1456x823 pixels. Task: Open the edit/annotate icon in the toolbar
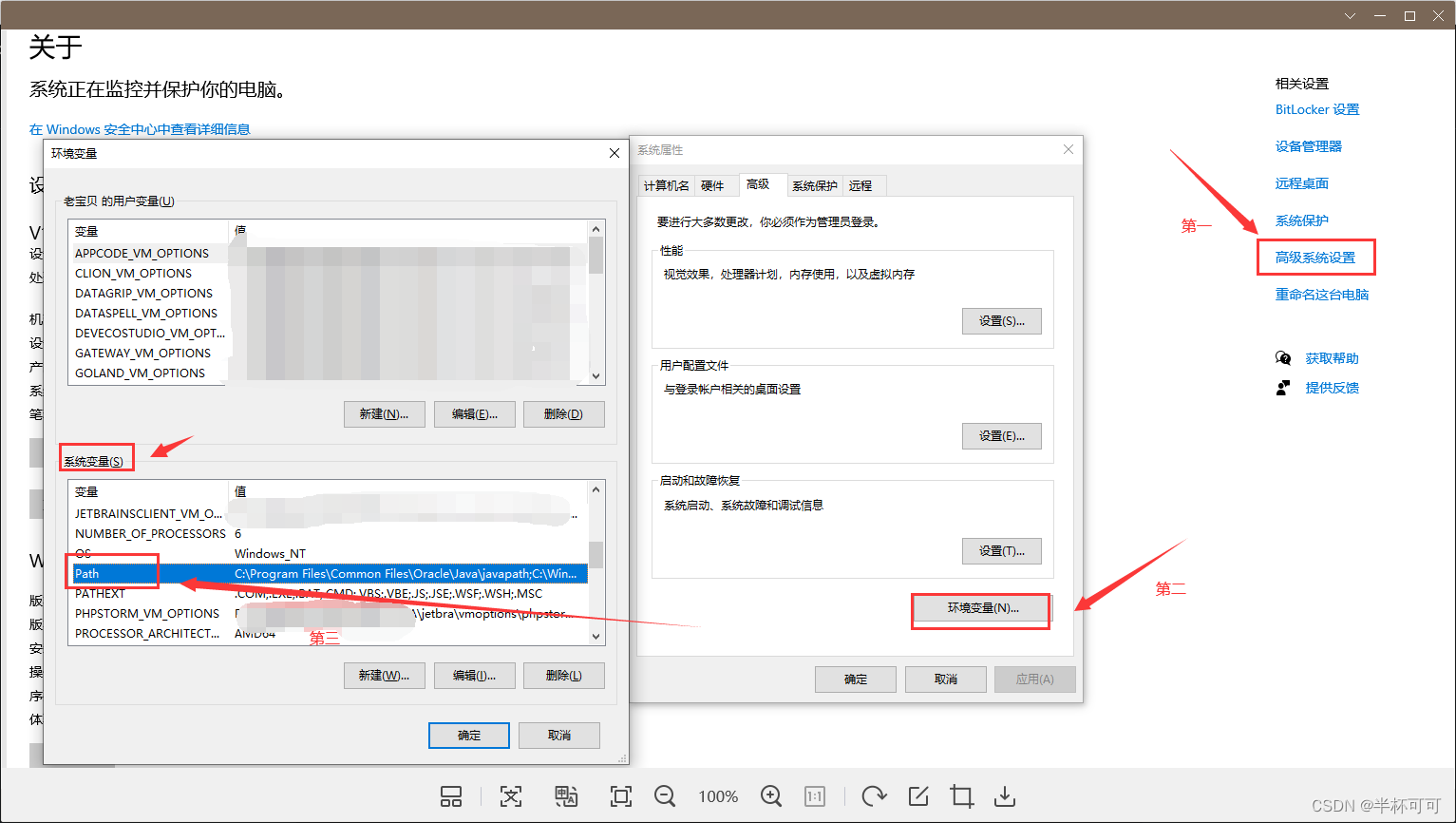point(917,796)
